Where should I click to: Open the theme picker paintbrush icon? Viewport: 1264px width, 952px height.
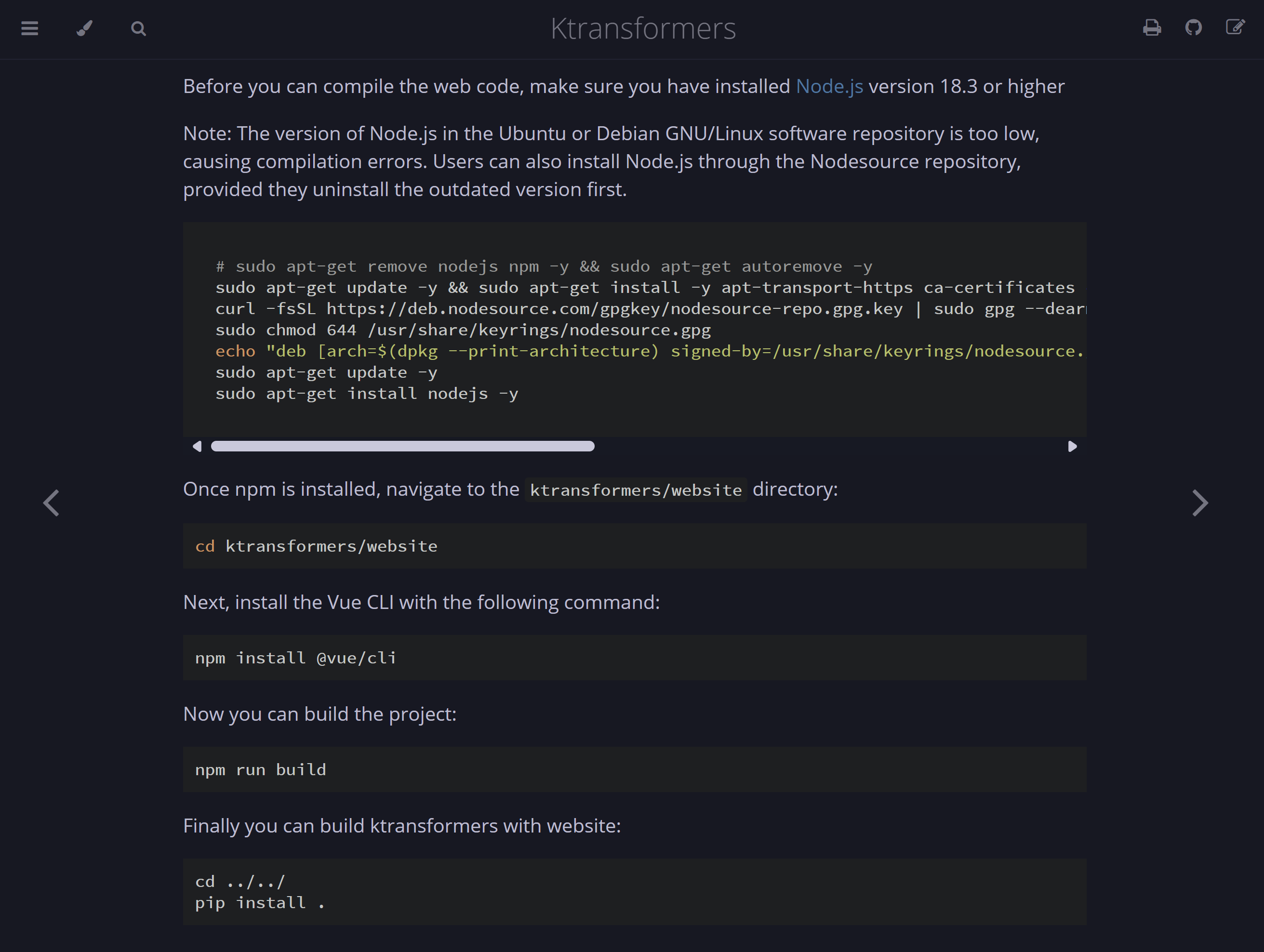tap(84, 28)
